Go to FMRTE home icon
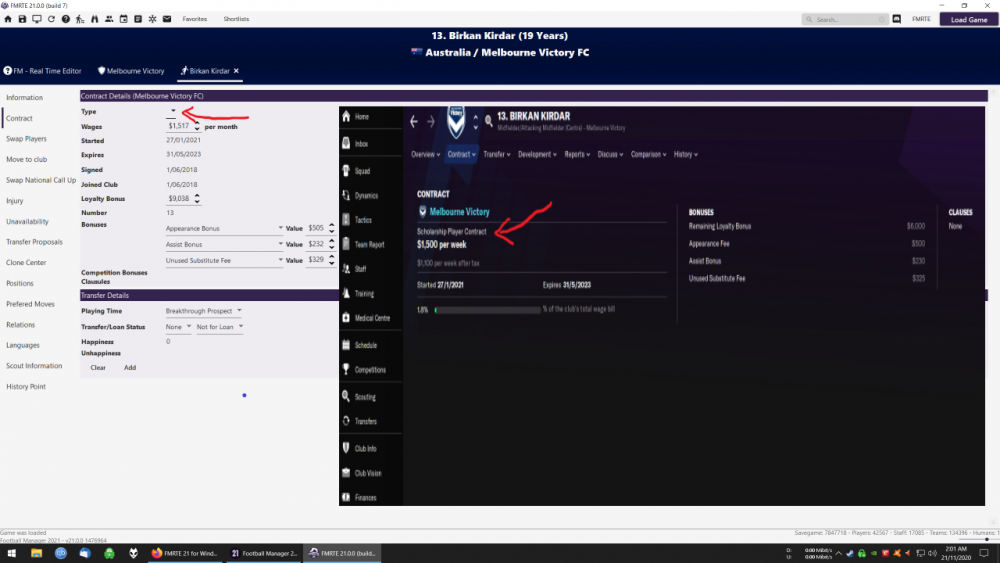 [8, 19]
